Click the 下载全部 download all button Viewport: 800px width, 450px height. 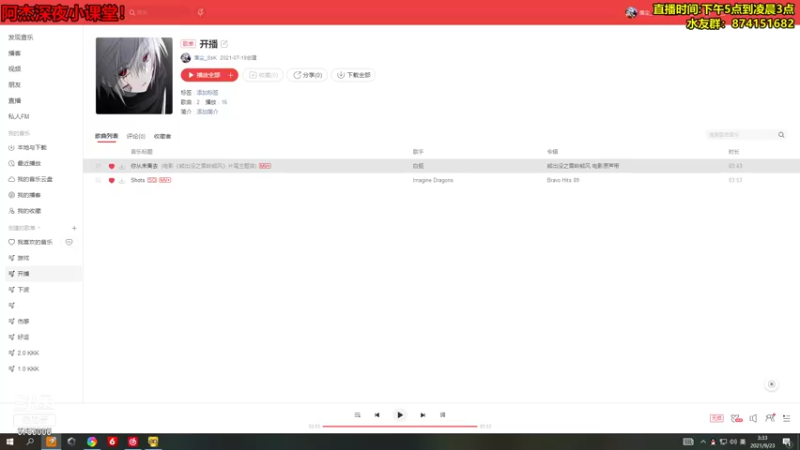(x=354, y=75)
